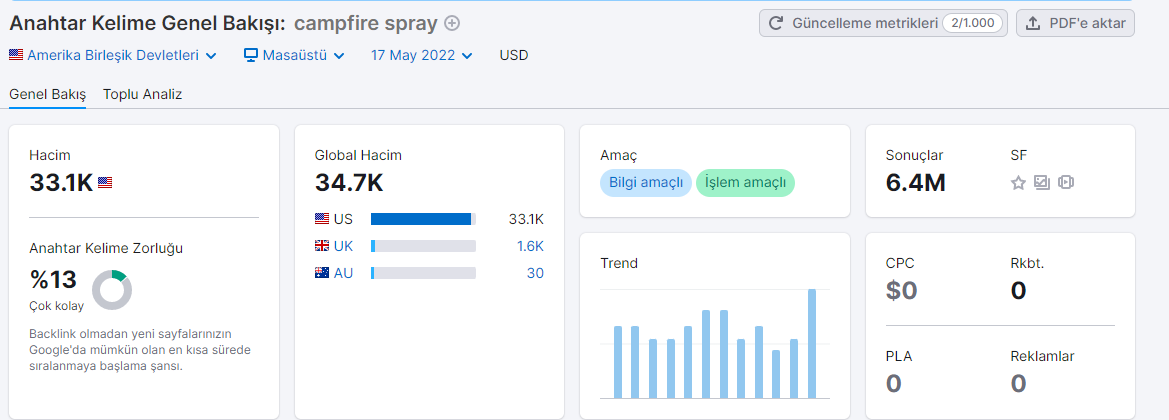Click the AU country link
The image size is (1169, 420).
(344, 273)
